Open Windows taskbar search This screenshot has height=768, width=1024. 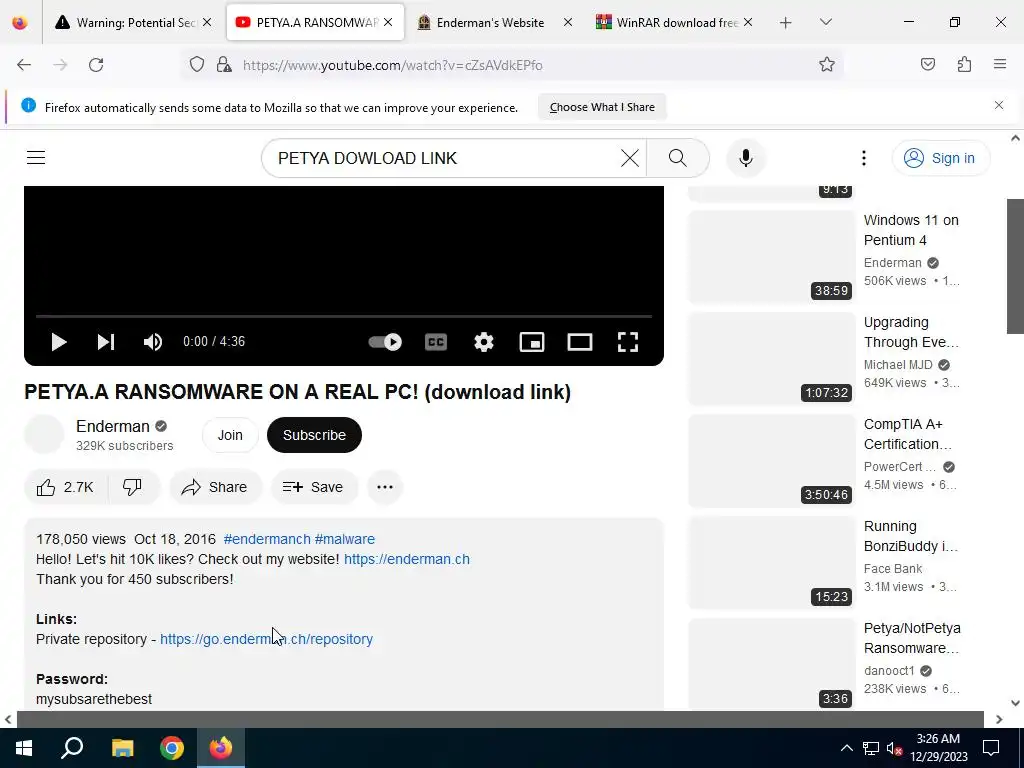(72, 748)
